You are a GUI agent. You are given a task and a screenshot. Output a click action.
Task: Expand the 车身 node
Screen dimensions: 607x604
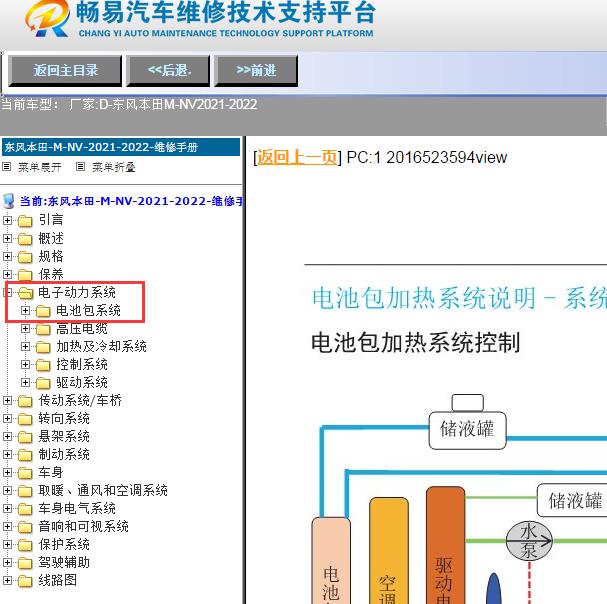coord(7,473)
